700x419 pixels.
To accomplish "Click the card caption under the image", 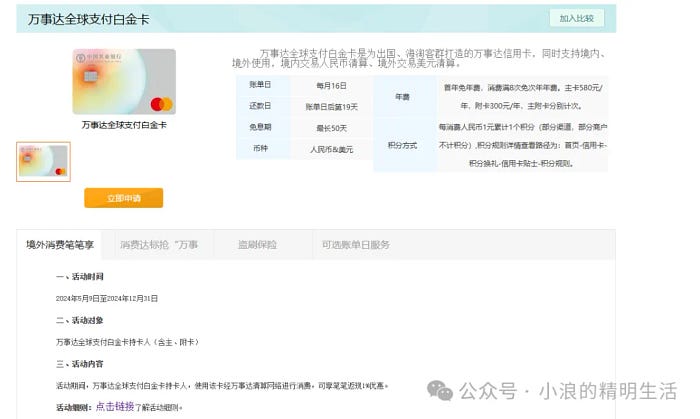I will [124, 125].
